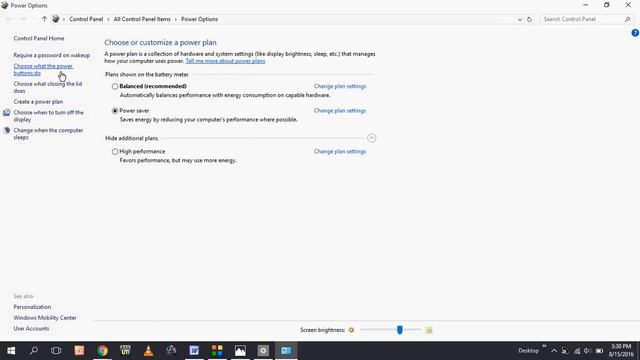Change plan settings for Balanced

(340, 87)
